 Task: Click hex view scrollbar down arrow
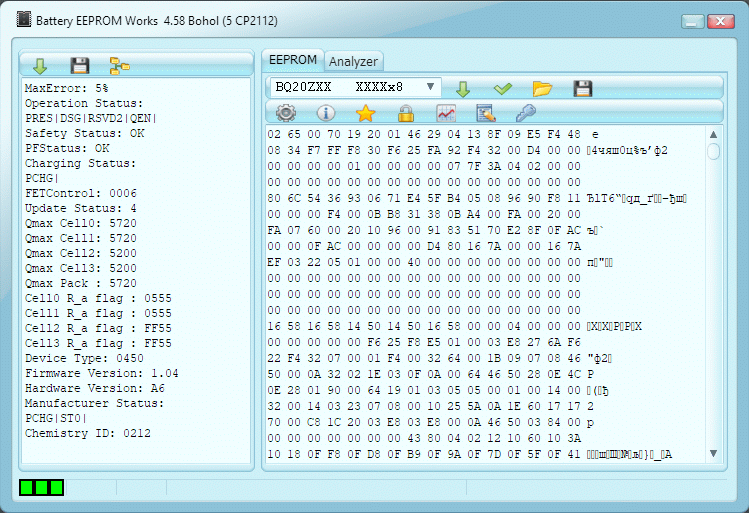pos(713,454)
